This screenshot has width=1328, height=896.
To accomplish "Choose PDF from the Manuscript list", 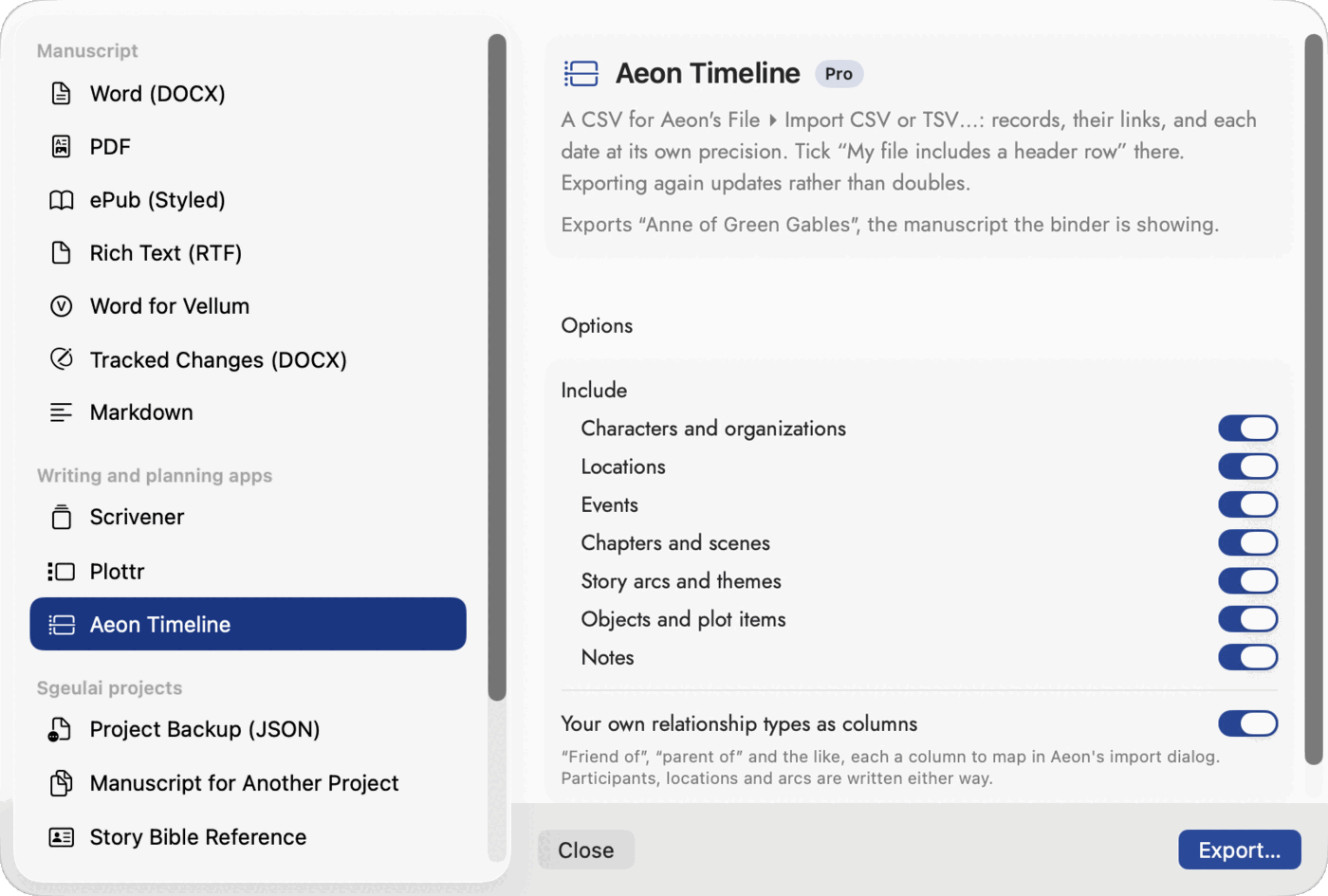I will (x=249, y=146).
